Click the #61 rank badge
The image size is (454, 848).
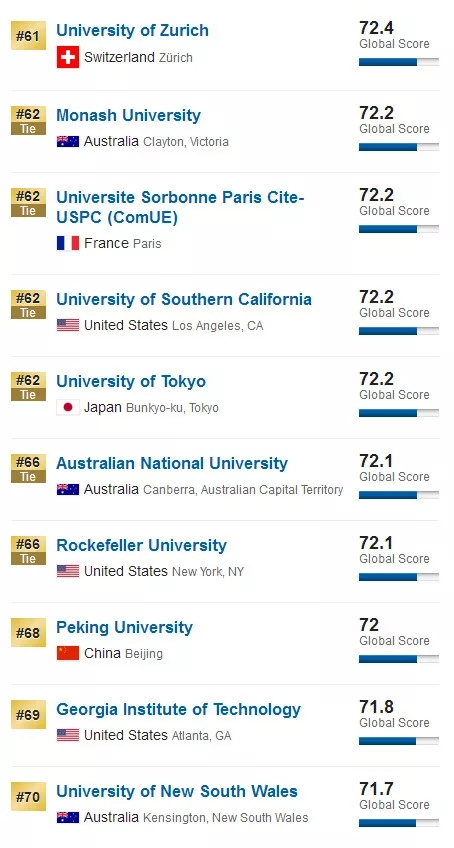[x=28, y=36]
